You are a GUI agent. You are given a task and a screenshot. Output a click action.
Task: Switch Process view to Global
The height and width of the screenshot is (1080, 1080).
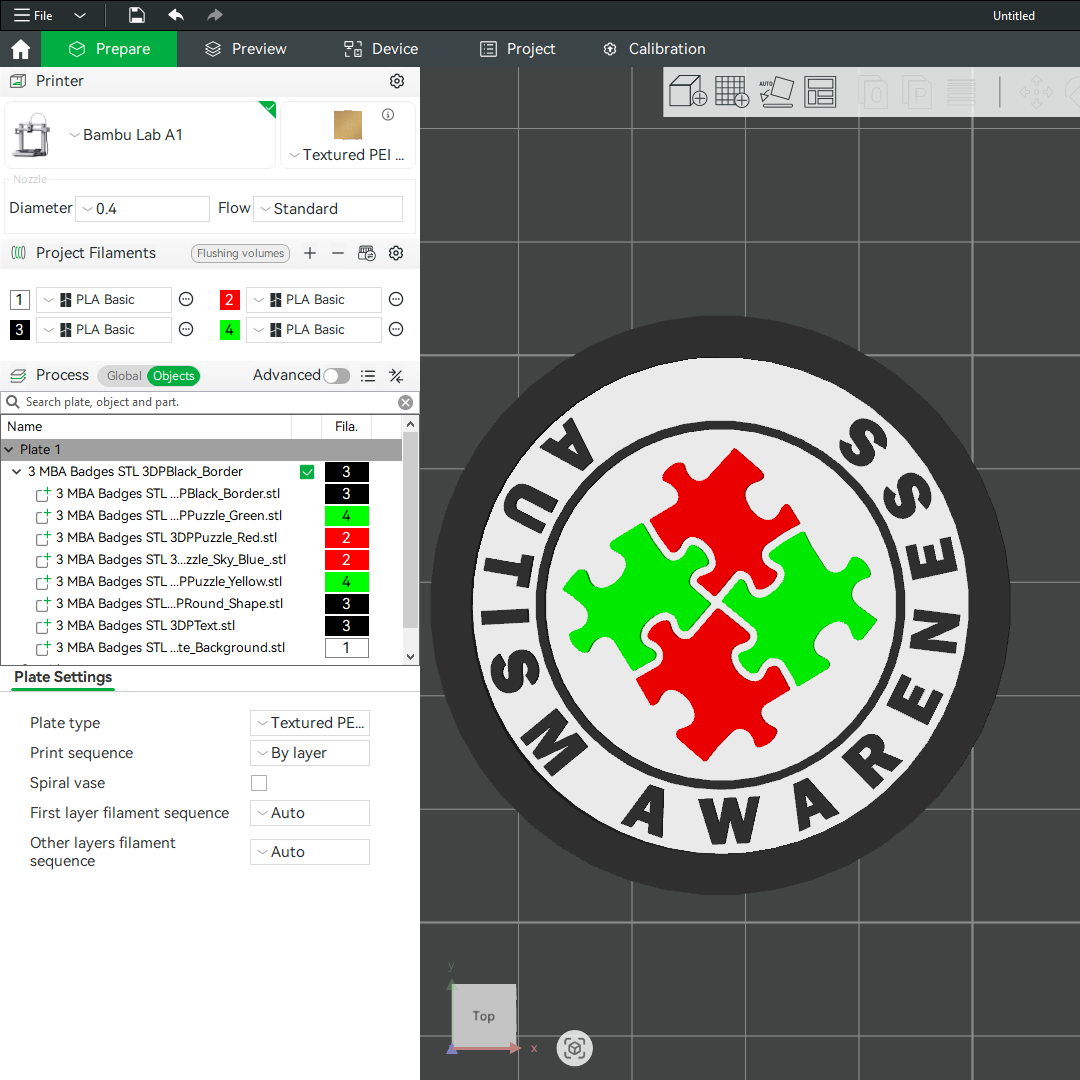click(124, 376)
